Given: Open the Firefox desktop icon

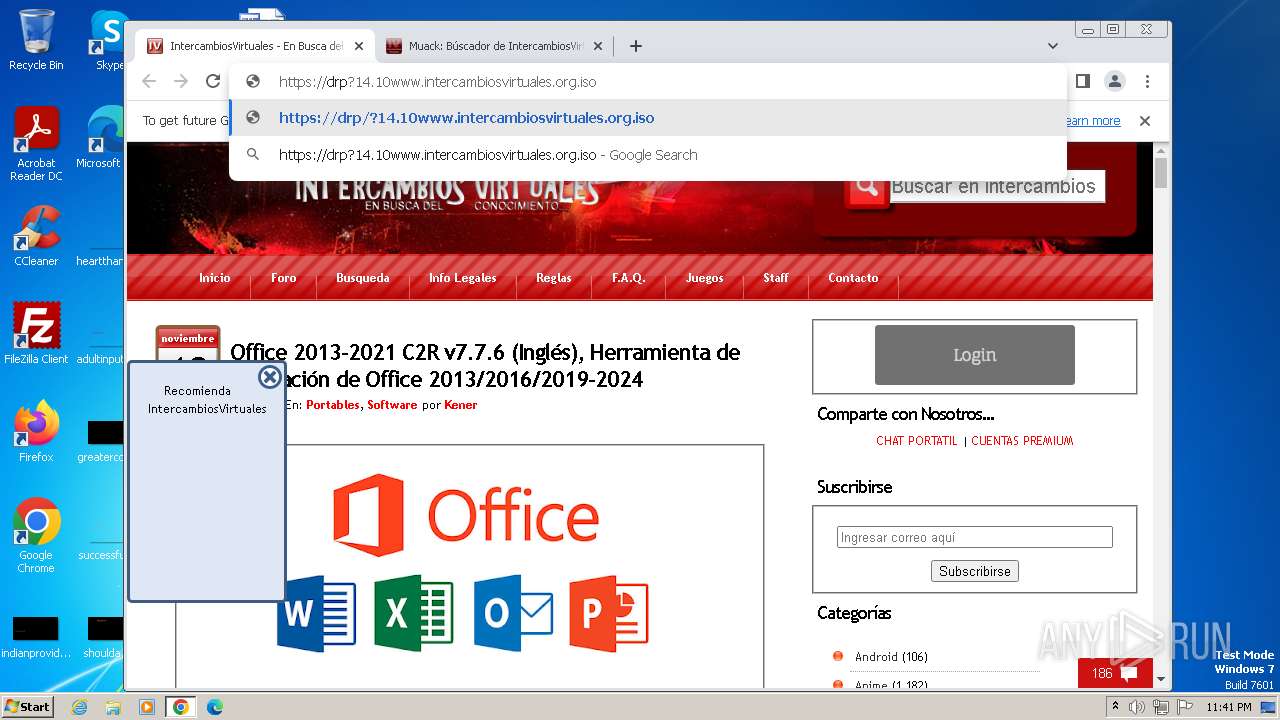Looking at the screenshot, I should (36, 431).
